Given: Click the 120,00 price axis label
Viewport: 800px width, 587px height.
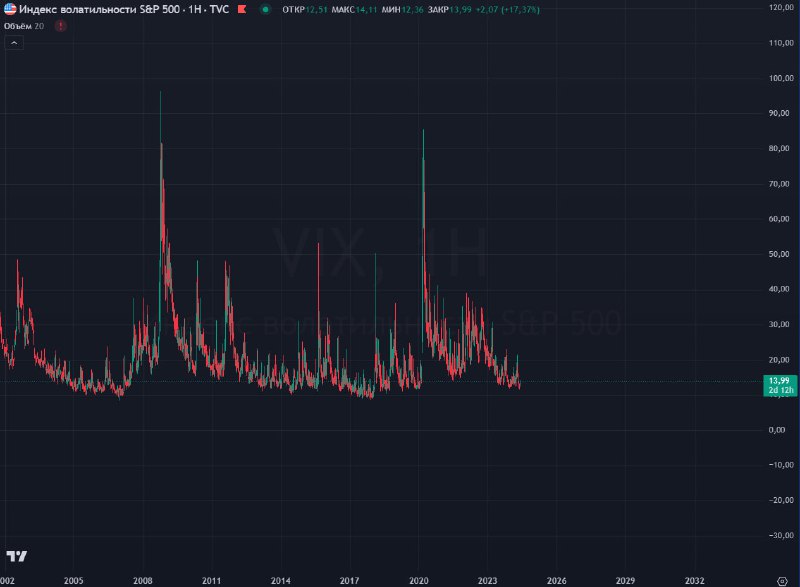Looking at the screenshot, I should (x=781, y=8).
